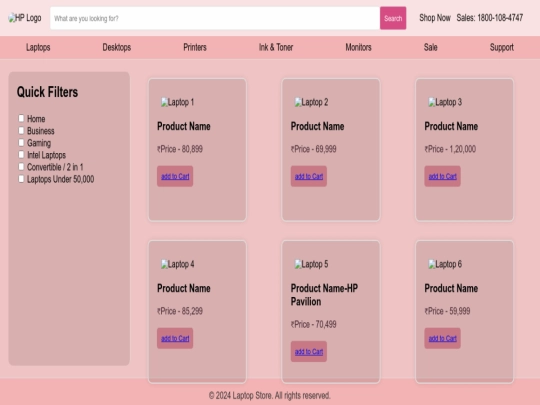This screenshot has height=405, width=540.
Task: Add the 85,299 laptop to cart
Action: tap(175, 338)
